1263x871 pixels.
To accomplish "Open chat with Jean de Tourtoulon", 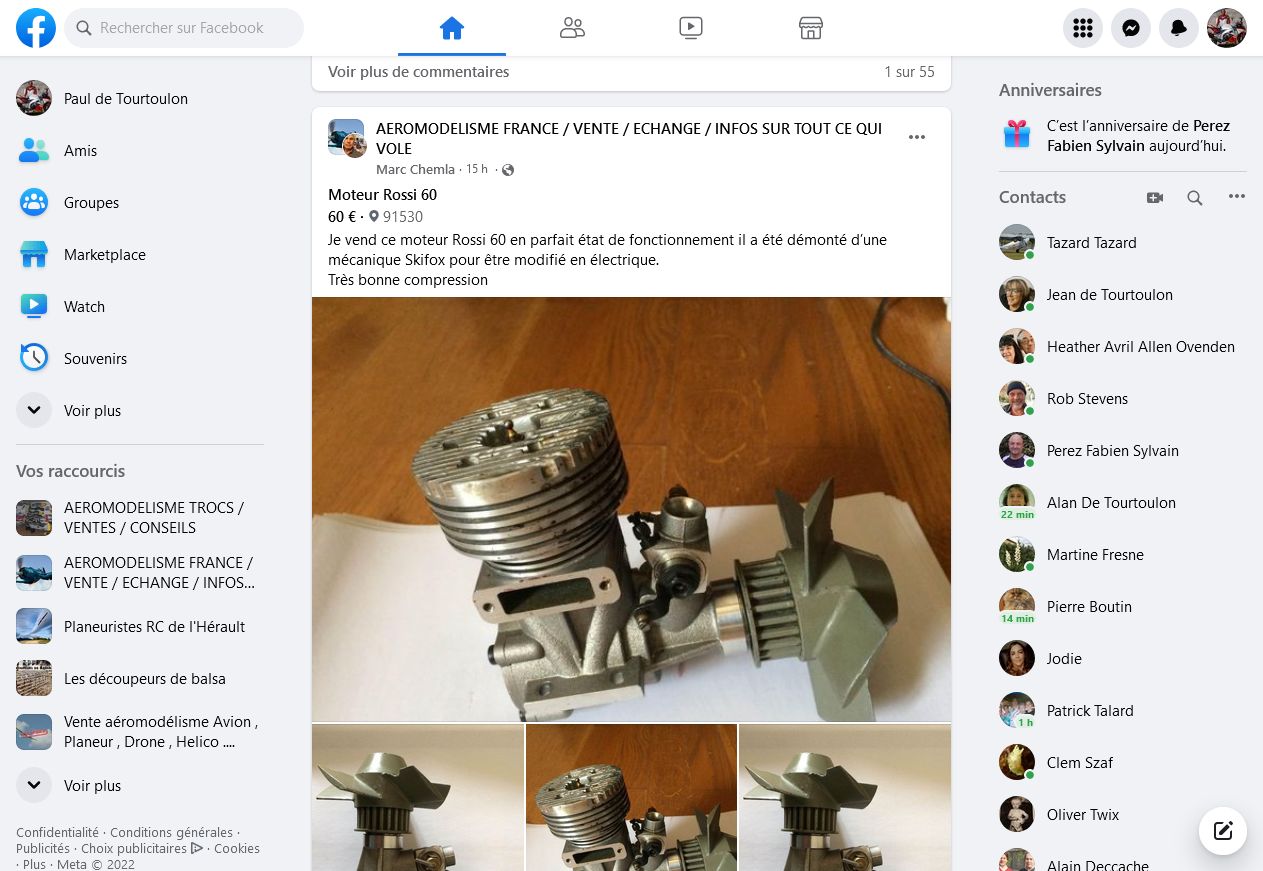I will (x=1123, y=294).
